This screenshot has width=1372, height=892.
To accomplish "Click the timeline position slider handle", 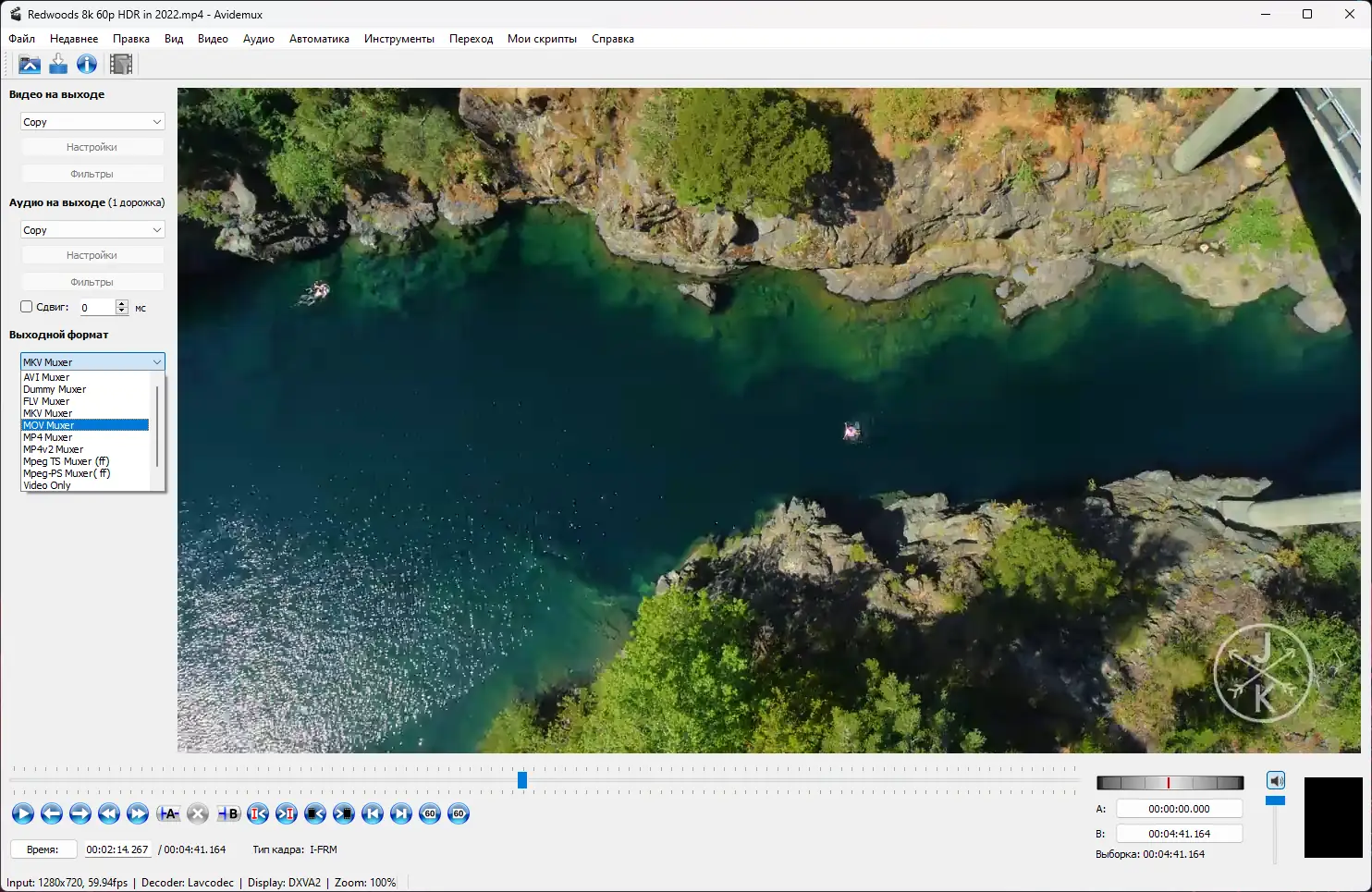I will pos(522,780).
